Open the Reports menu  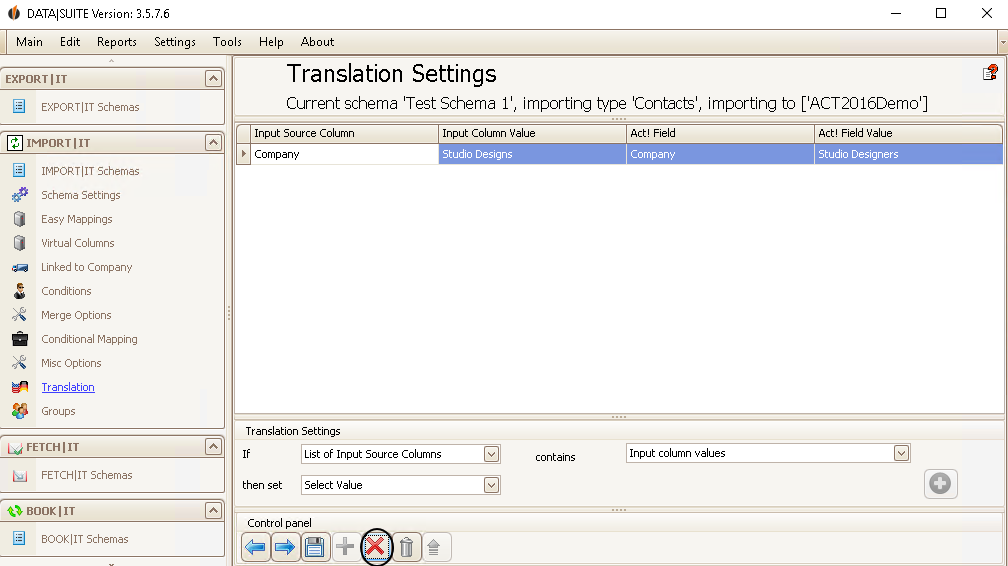pyautogui.click(x=117, y=42)
